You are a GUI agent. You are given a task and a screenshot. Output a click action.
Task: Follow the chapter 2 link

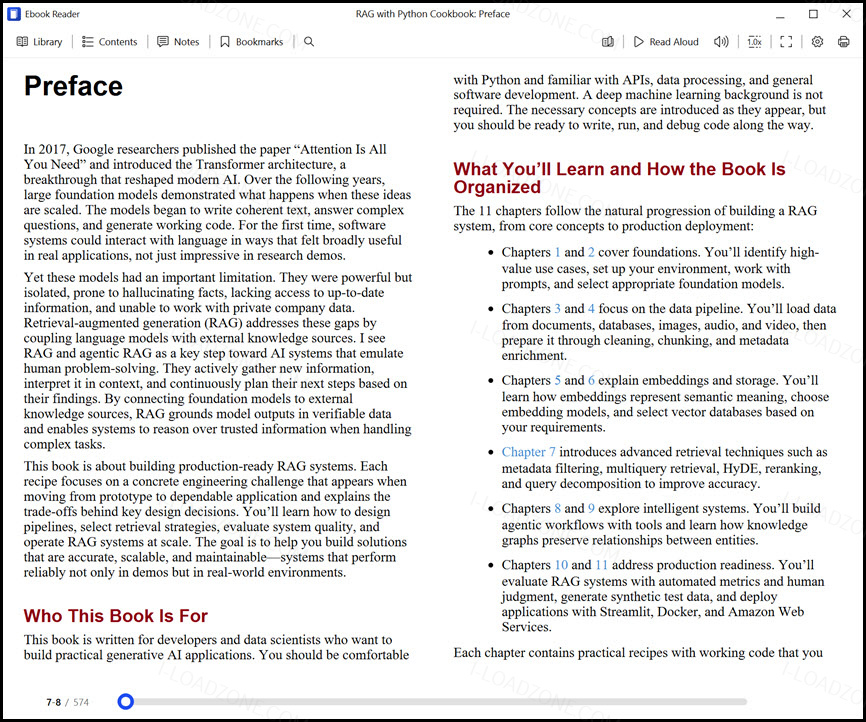tap(591, 252)
